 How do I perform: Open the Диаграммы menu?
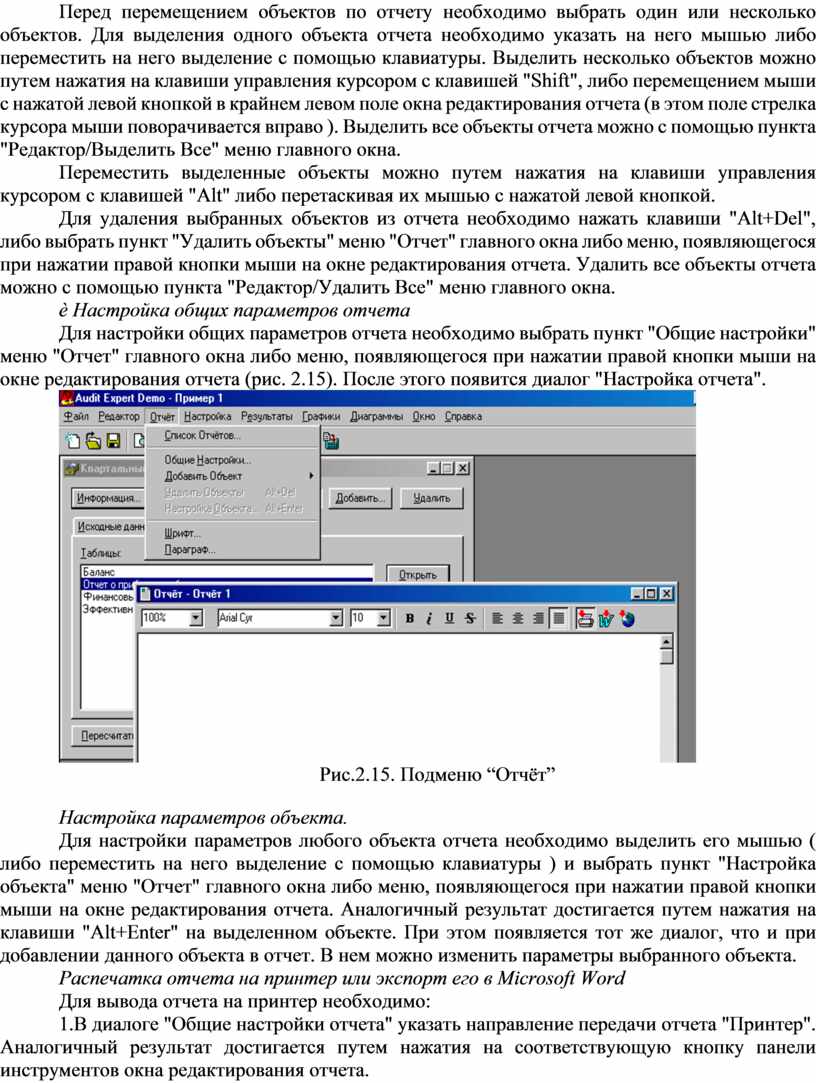(377, 416)
